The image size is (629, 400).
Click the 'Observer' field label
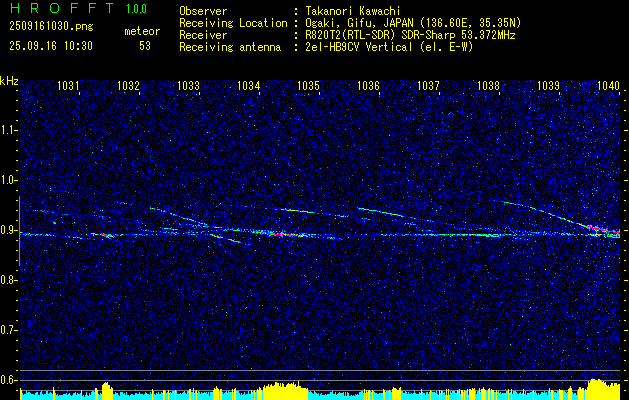pos(203,11)
